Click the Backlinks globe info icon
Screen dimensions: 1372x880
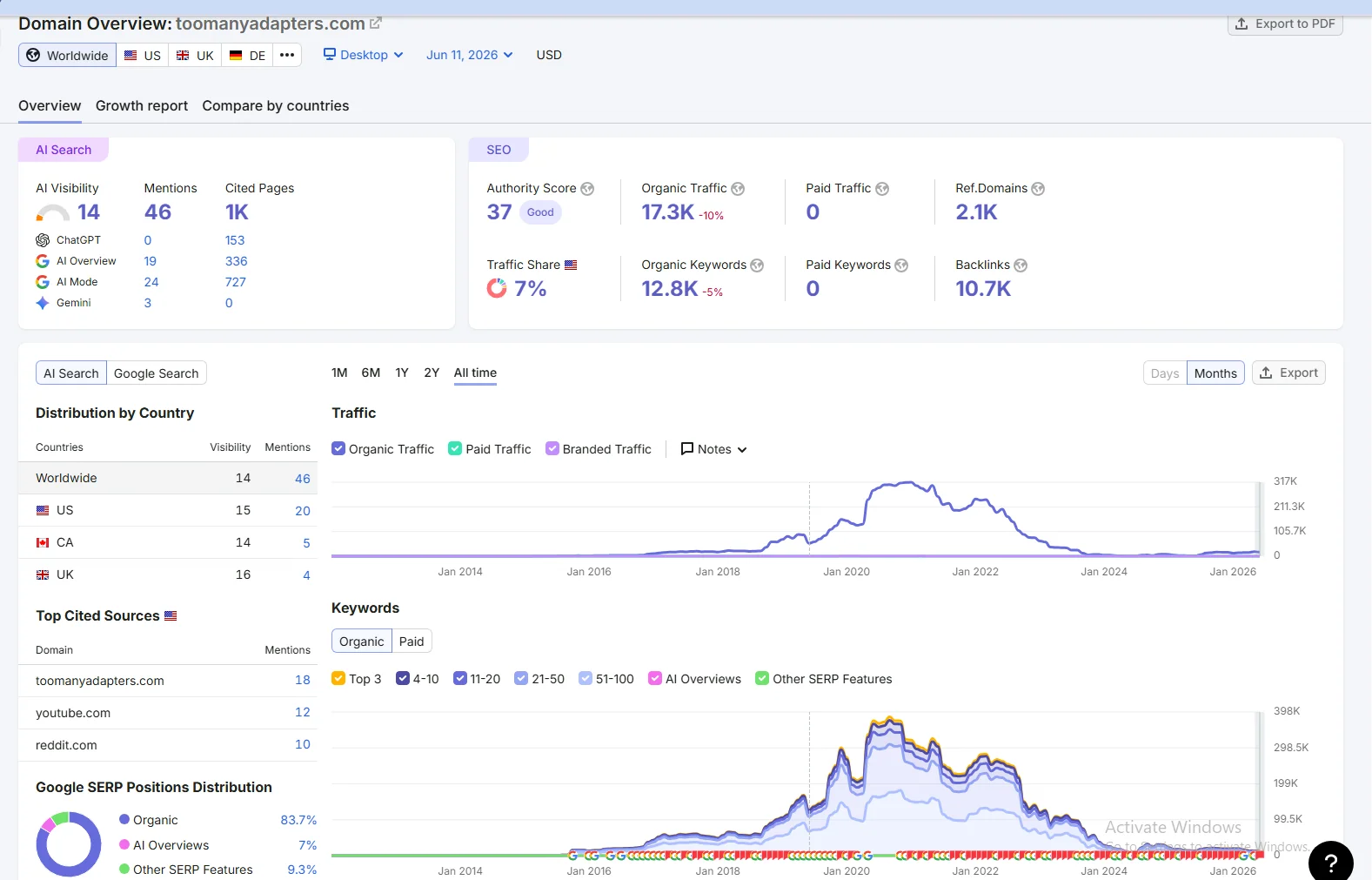[x=1021, y=265]
